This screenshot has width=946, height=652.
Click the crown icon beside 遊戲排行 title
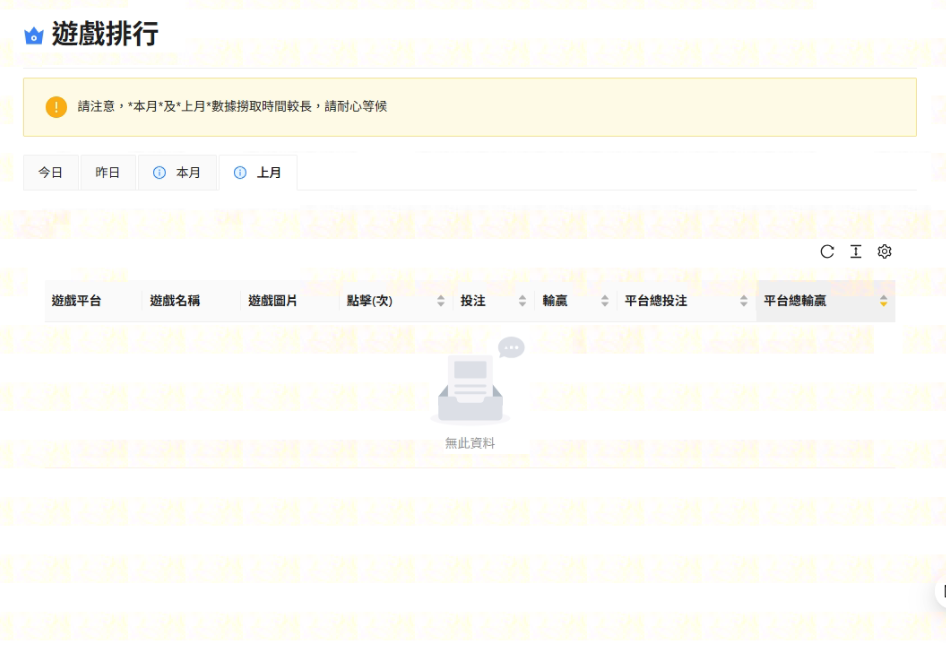tap(34, 36)
